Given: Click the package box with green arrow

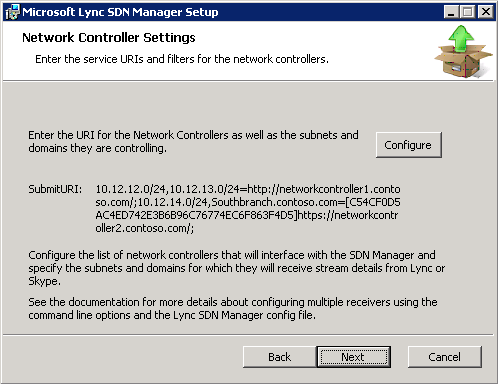Looking at the screenshot, I should point(463,52).
